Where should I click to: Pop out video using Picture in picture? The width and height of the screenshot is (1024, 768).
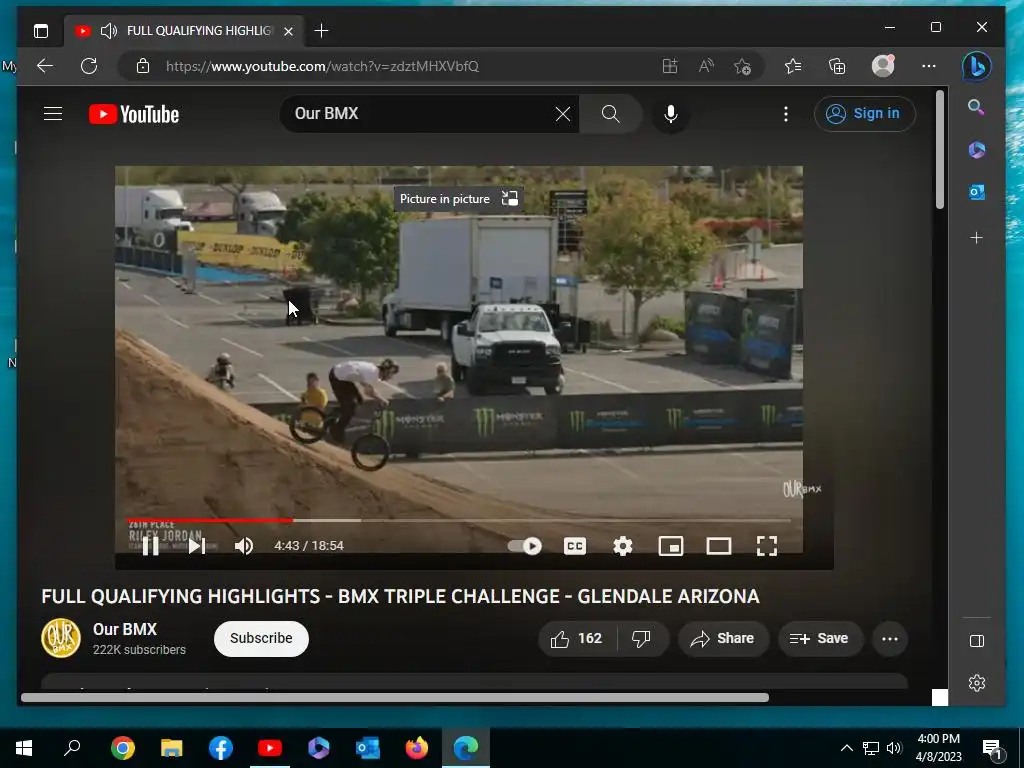(x=457, y=199)
